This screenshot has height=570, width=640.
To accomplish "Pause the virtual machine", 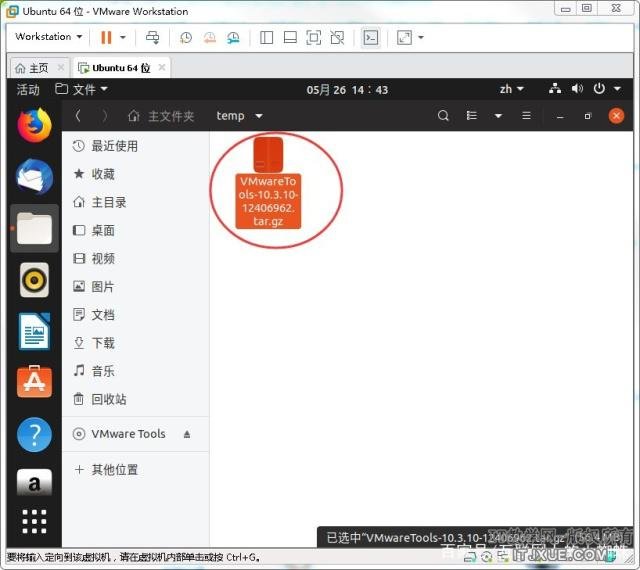I will 106,37.
